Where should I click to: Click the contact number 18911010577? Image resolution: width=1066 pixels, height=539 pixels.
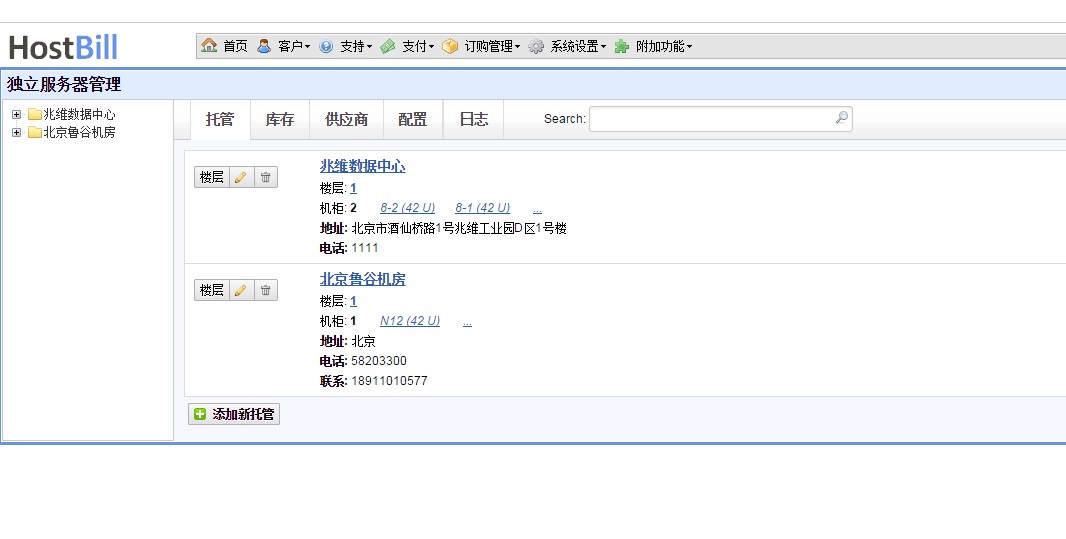(389, 381)
